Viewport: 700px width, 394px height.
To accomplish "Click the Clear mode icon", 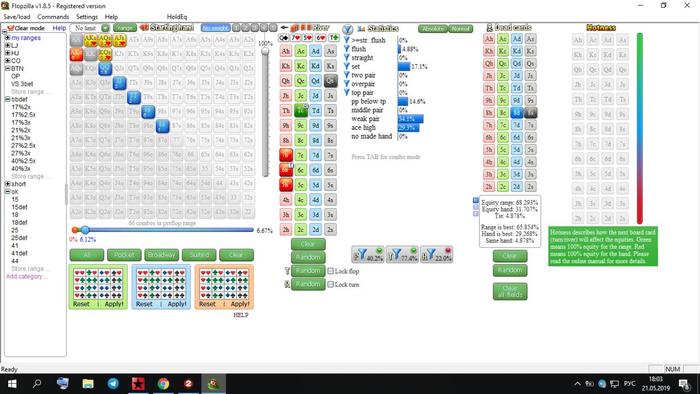I will (x=11, y=28).
